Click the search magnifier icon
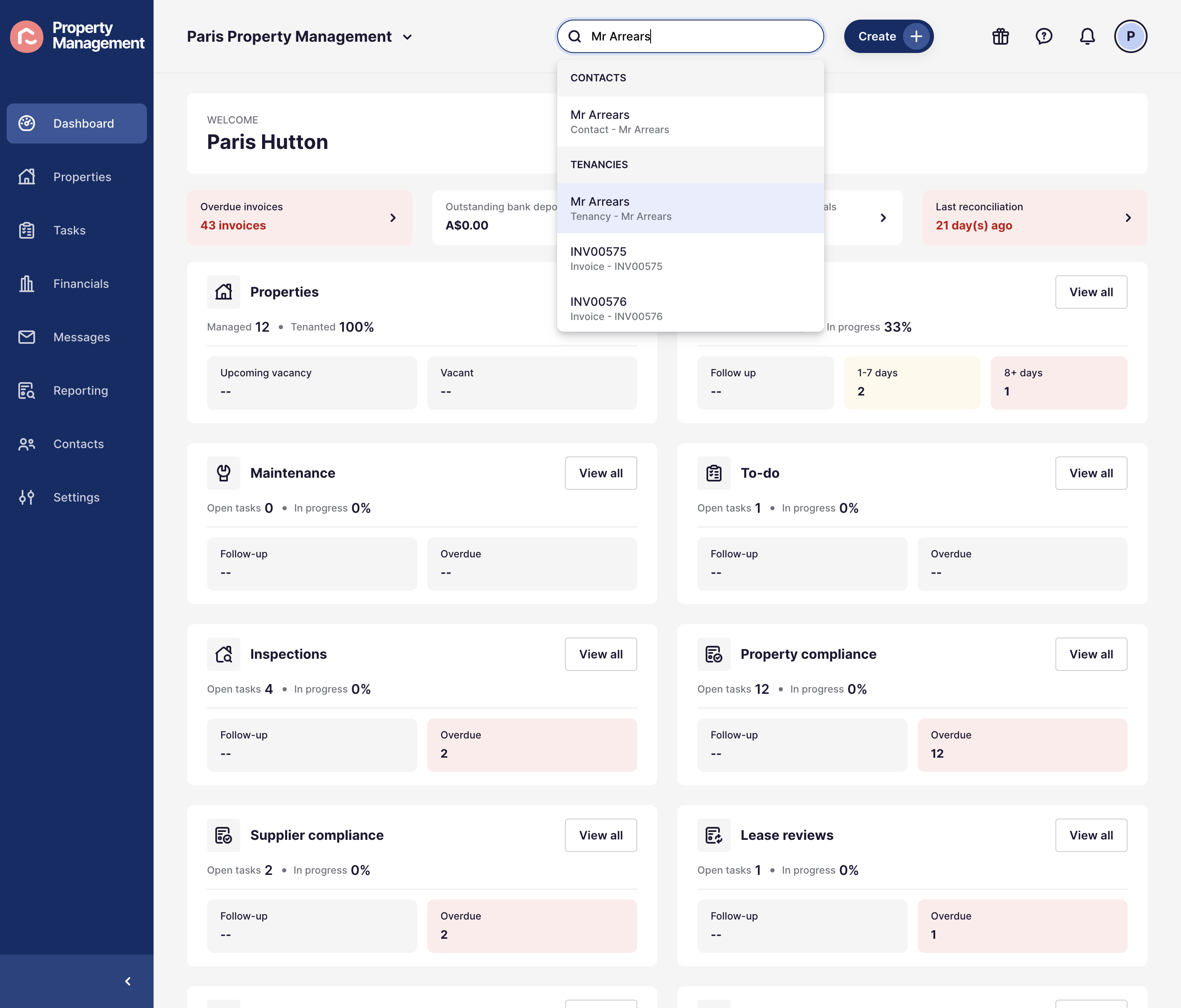The height and width of the screenshot is (1008, 1181). click(x=575, y=36)
